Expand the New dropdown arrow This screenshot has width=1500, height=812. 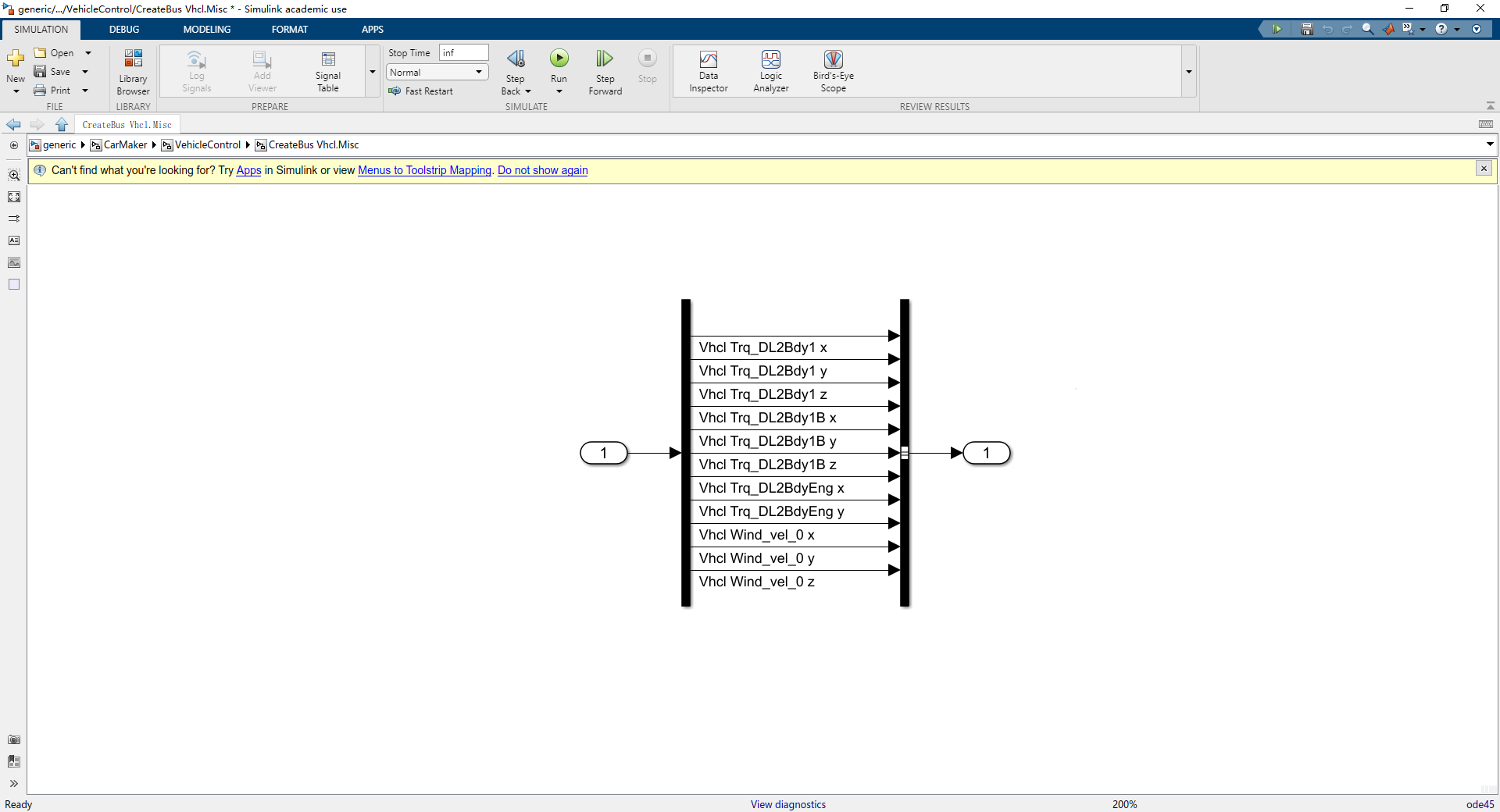16,91
